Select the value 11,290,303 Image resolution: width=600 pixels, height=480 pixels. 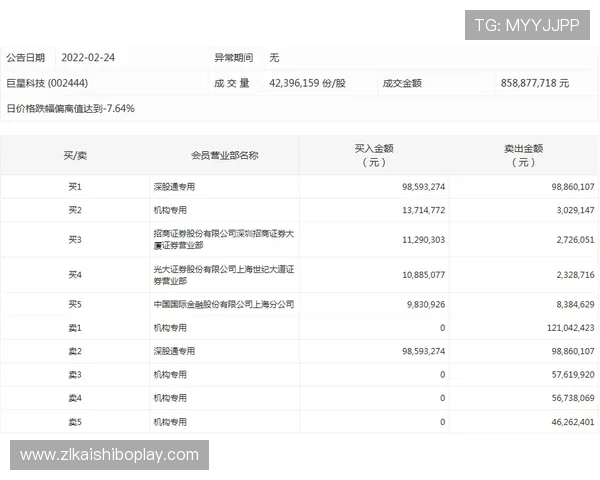coord(423,240)
